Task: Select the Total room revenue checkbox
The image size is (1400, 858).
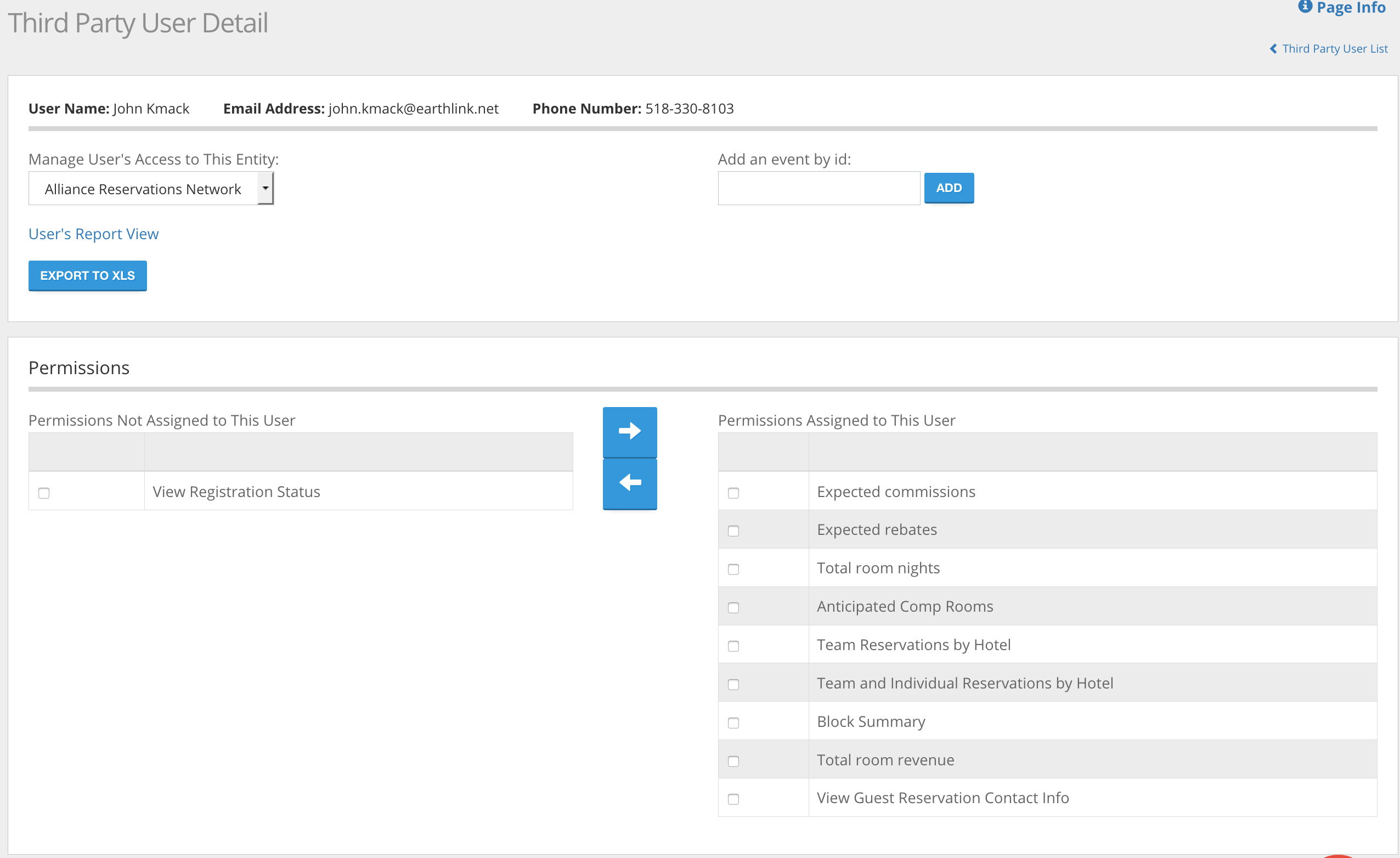Action: (x=733, y=761)
